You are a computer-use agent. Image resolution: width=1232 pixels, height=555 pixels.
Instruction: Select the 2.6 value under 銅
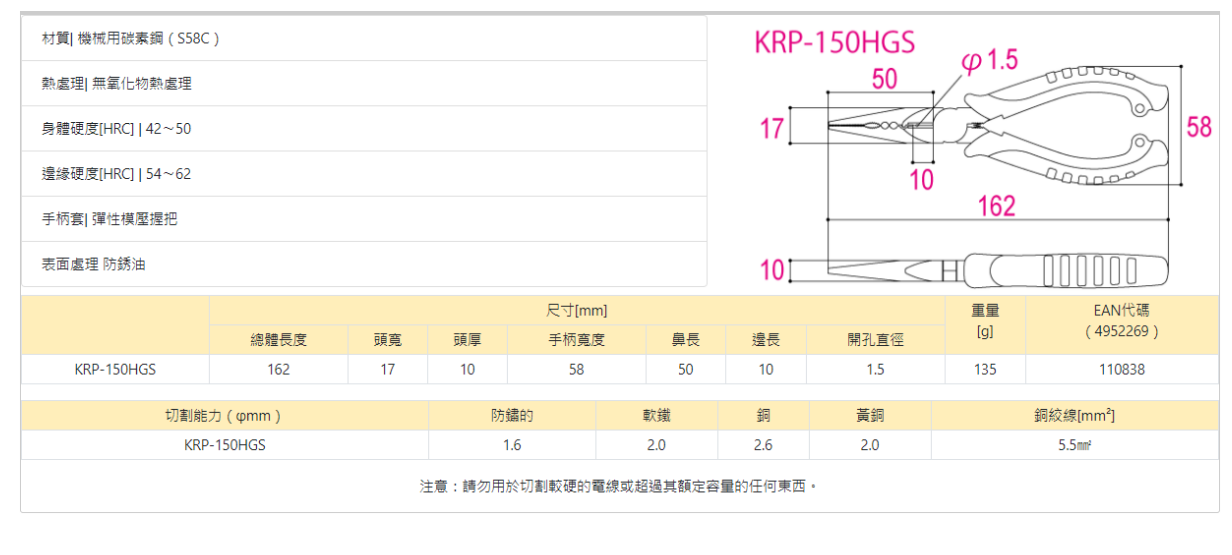click(763, 445)
